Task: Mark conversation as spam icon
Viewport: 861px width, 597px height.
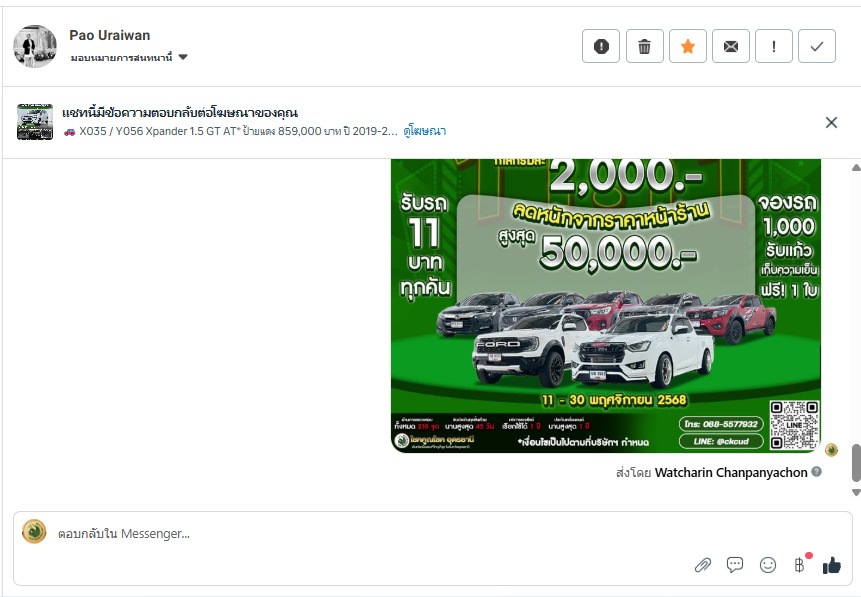Action: coord(601,46)
